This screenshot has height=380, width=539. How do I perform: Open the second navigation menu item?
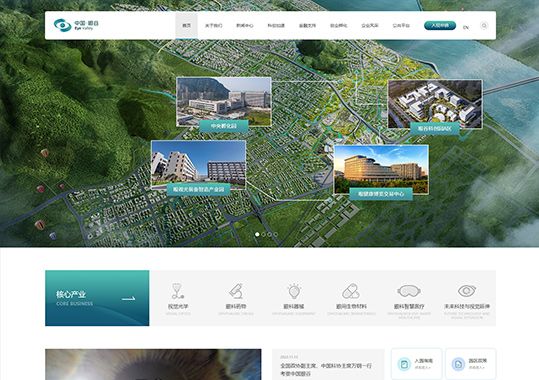[x=213, y=25]
